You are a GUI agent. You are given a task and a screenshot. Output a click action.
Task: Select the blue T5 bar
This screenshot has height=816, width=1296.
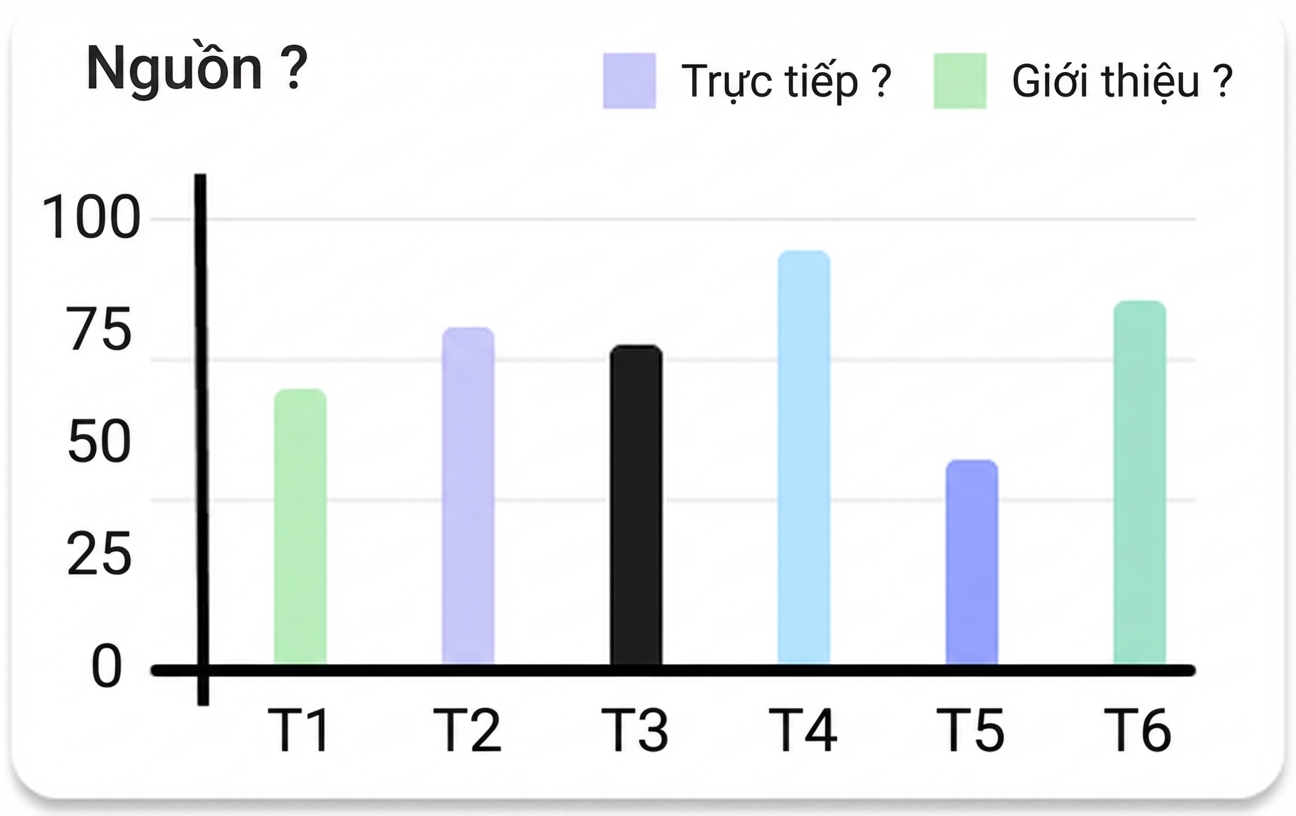(972, 562)
